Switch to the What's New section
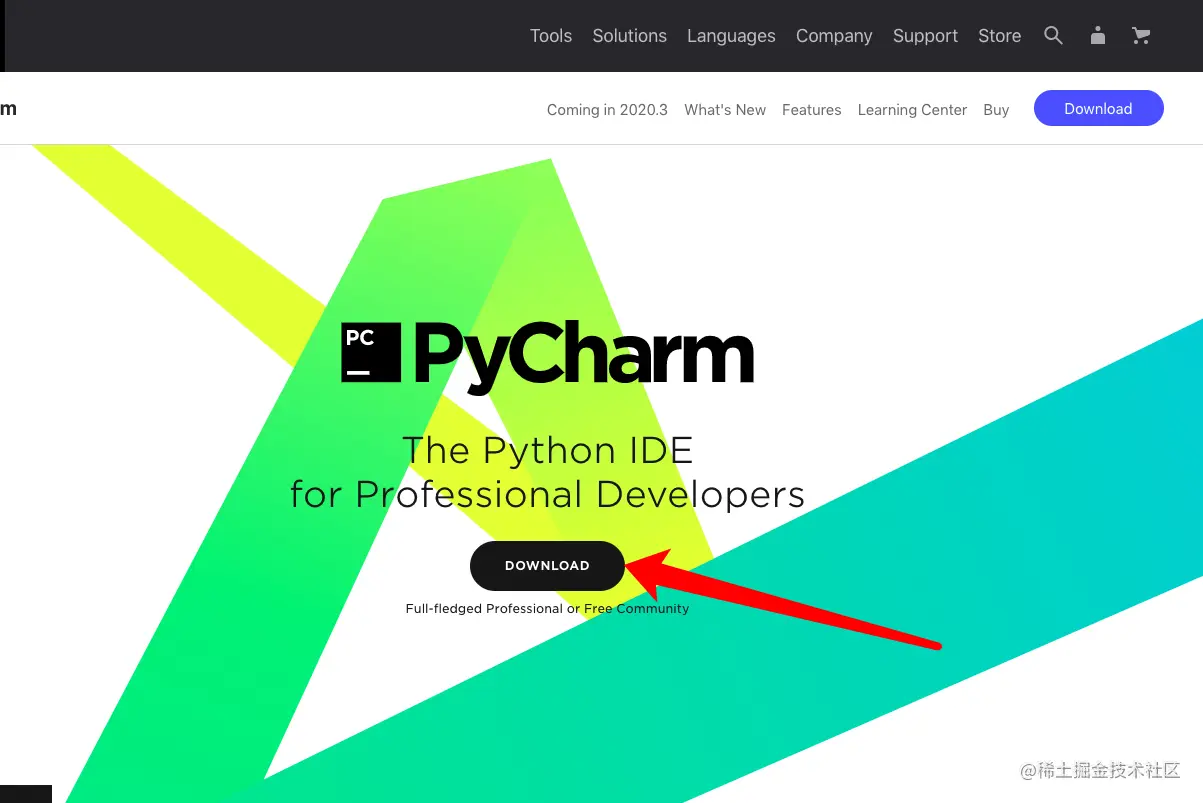This screenshot has height=803, width=1203. point(725,110)
